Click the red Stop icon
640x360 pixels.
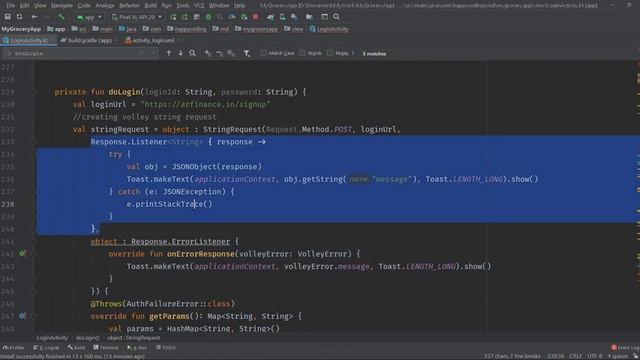pyautogui.click(x=256, y=17)
